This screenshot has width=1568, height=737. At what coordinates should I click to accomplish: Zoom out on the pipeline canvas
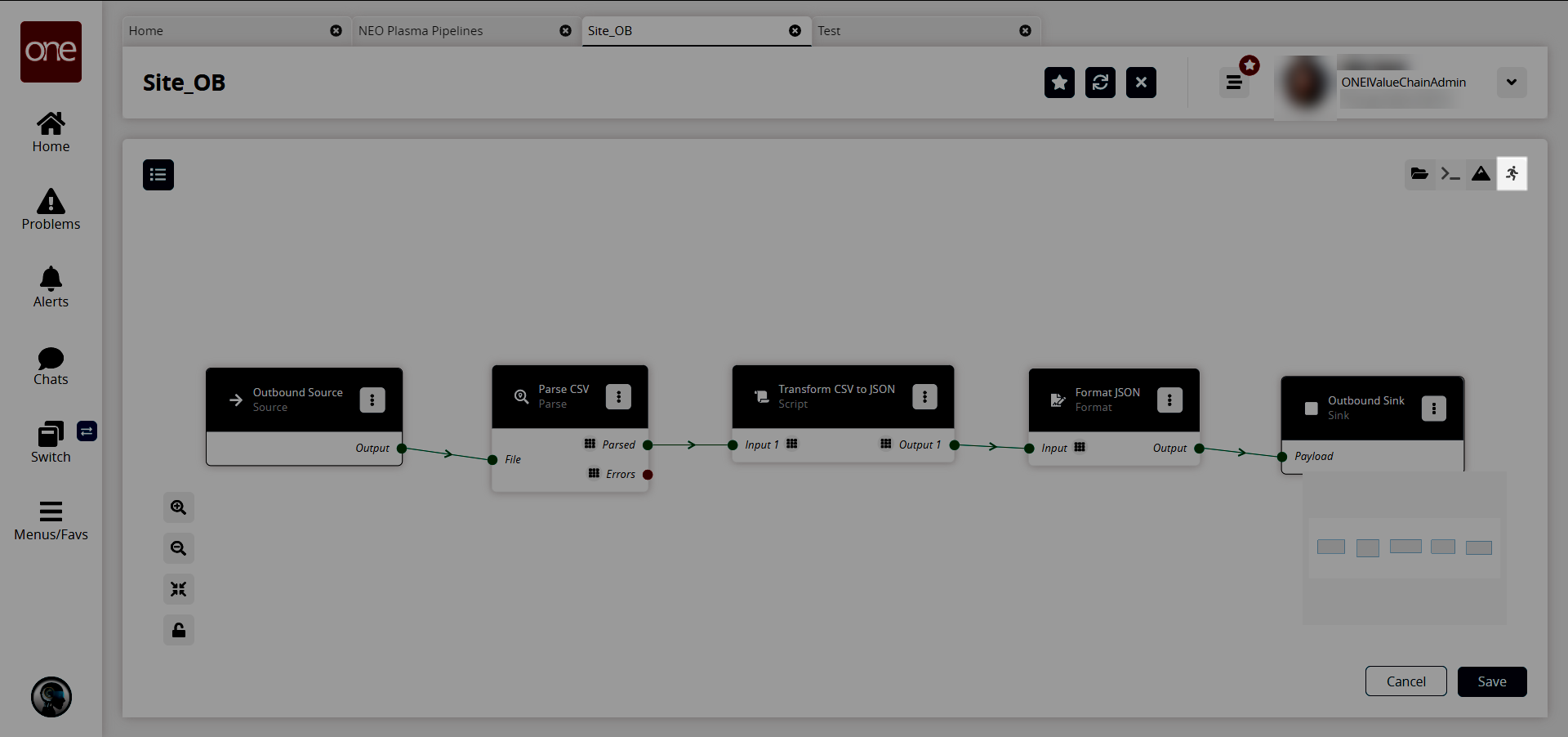click(179, 548)
